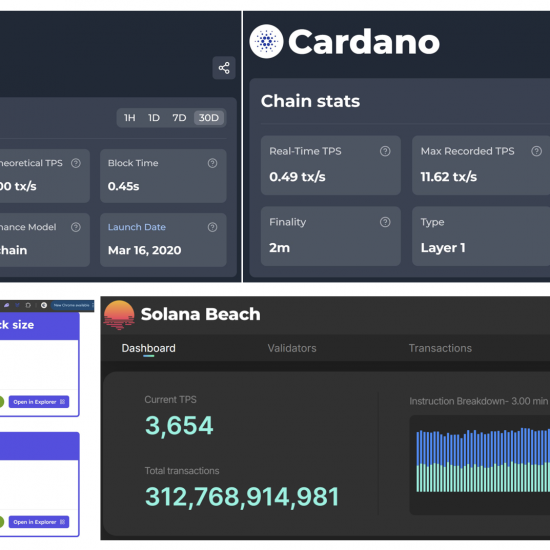Choose the 30D time range
Image resolution: width=550 pixels, height=550 pixels.
(209, 118)
